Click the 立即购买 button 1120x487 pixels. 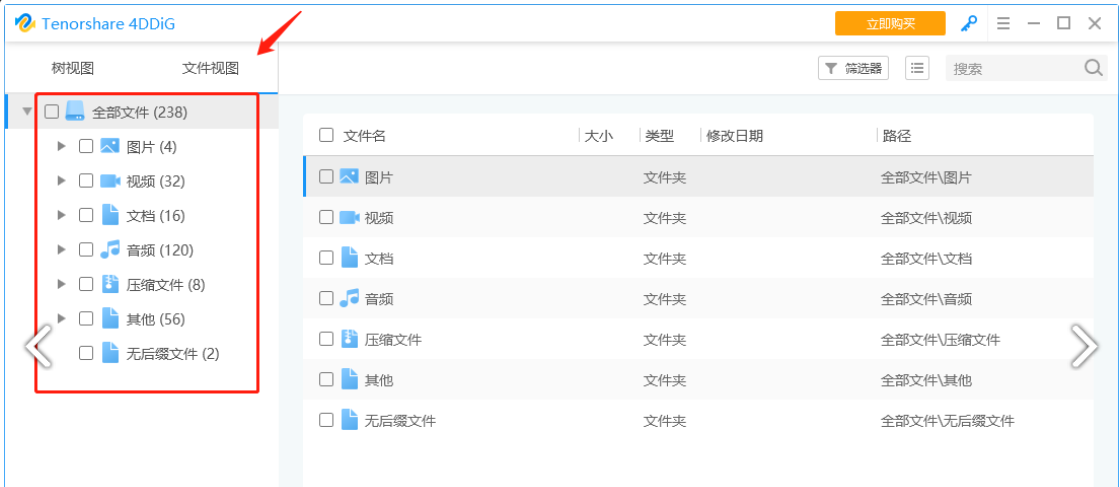[890, 24]
